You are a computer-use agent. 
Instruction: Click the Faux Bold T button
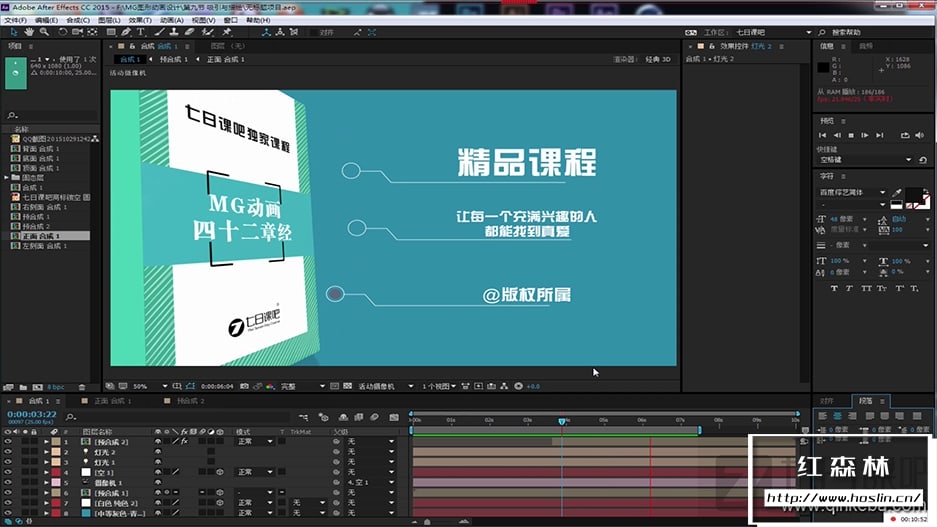click(x=834, y=288)
